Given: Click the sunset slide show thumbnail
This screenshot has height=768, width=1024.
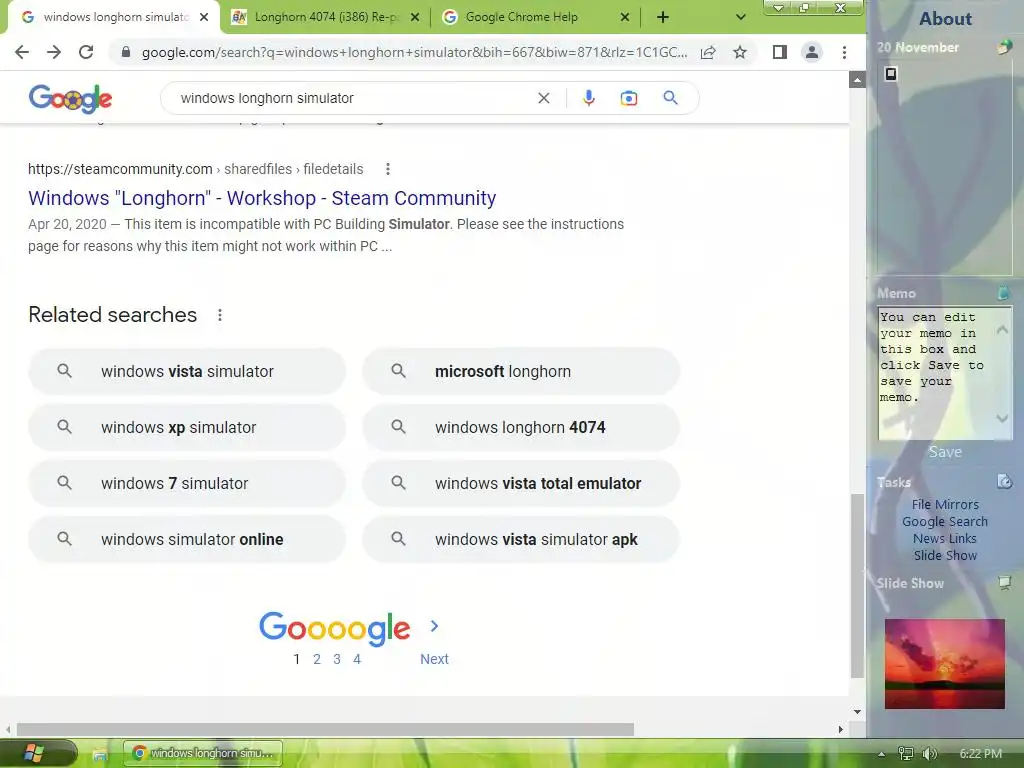Looking at the screenshot, I should (x=944, y=664).
